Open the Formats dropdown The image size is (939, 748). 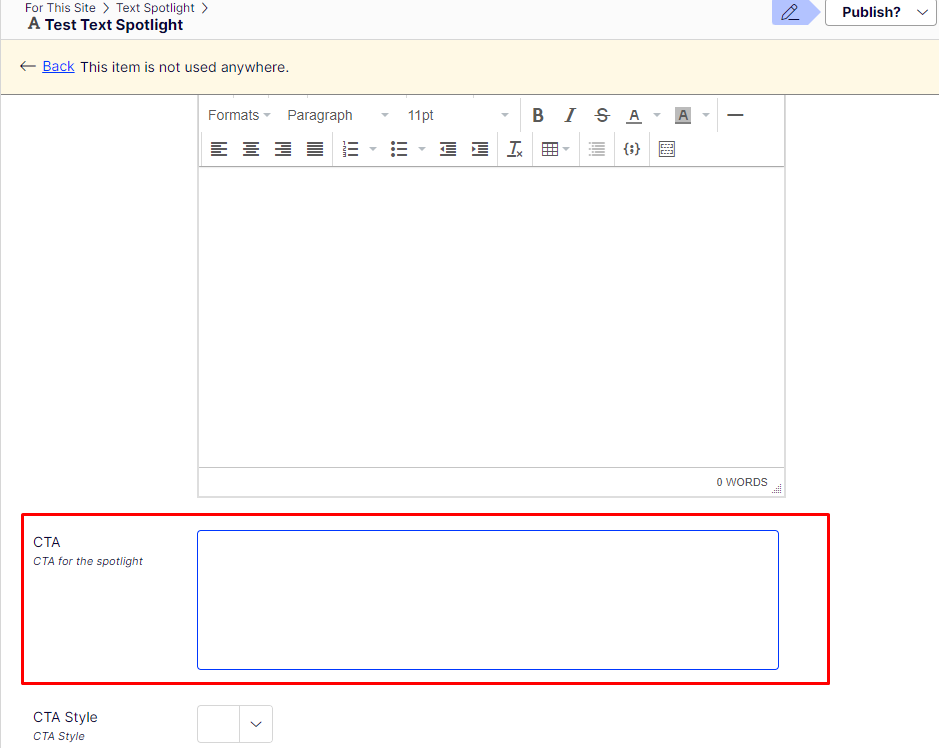238,116
